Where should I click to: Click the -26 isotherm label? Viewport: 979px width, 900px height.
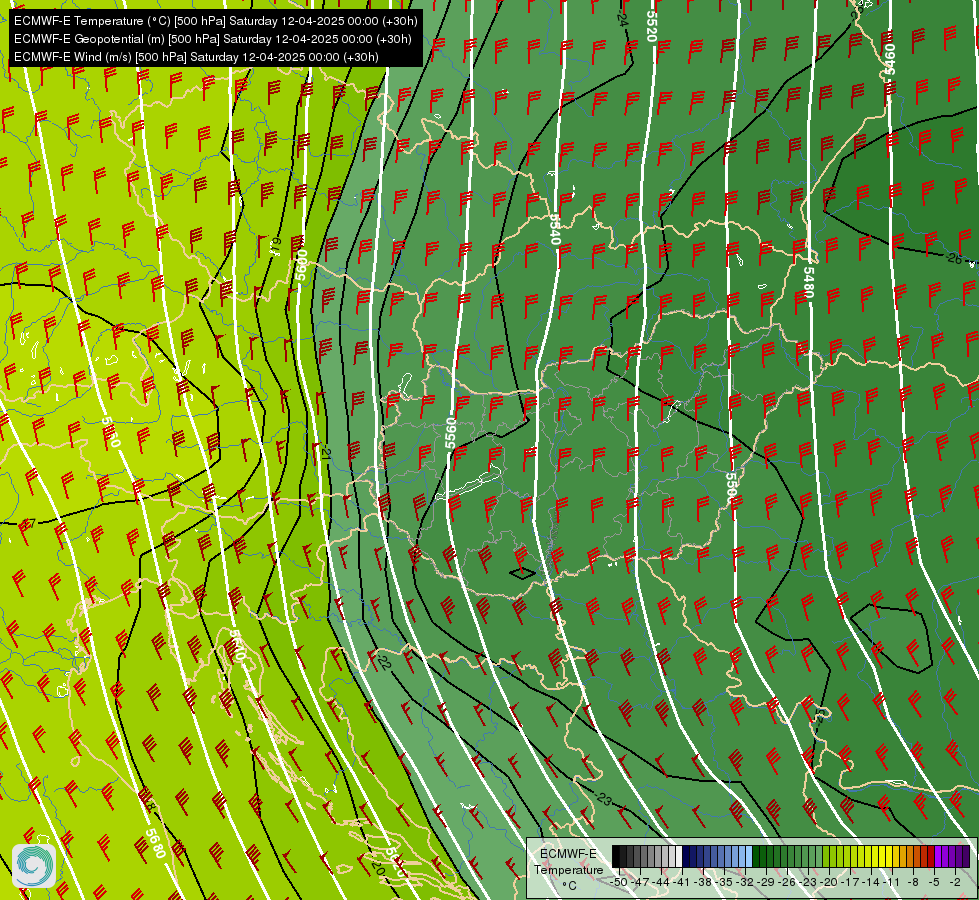pyautogui.click(x=953, y=258)
